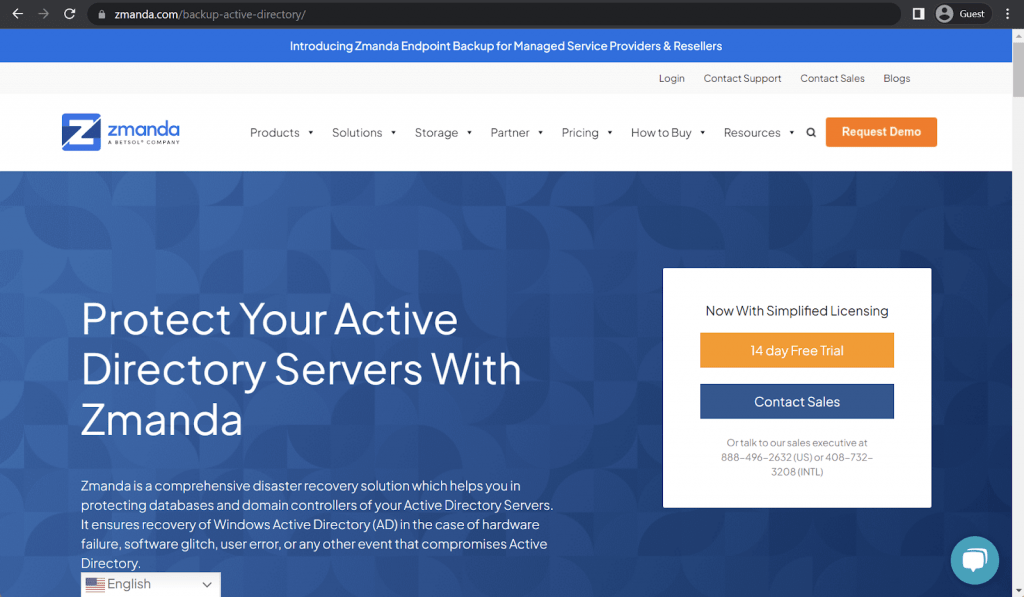Open the chat widget bubble
Screen dimensions: 1024x597
point(974,560)
